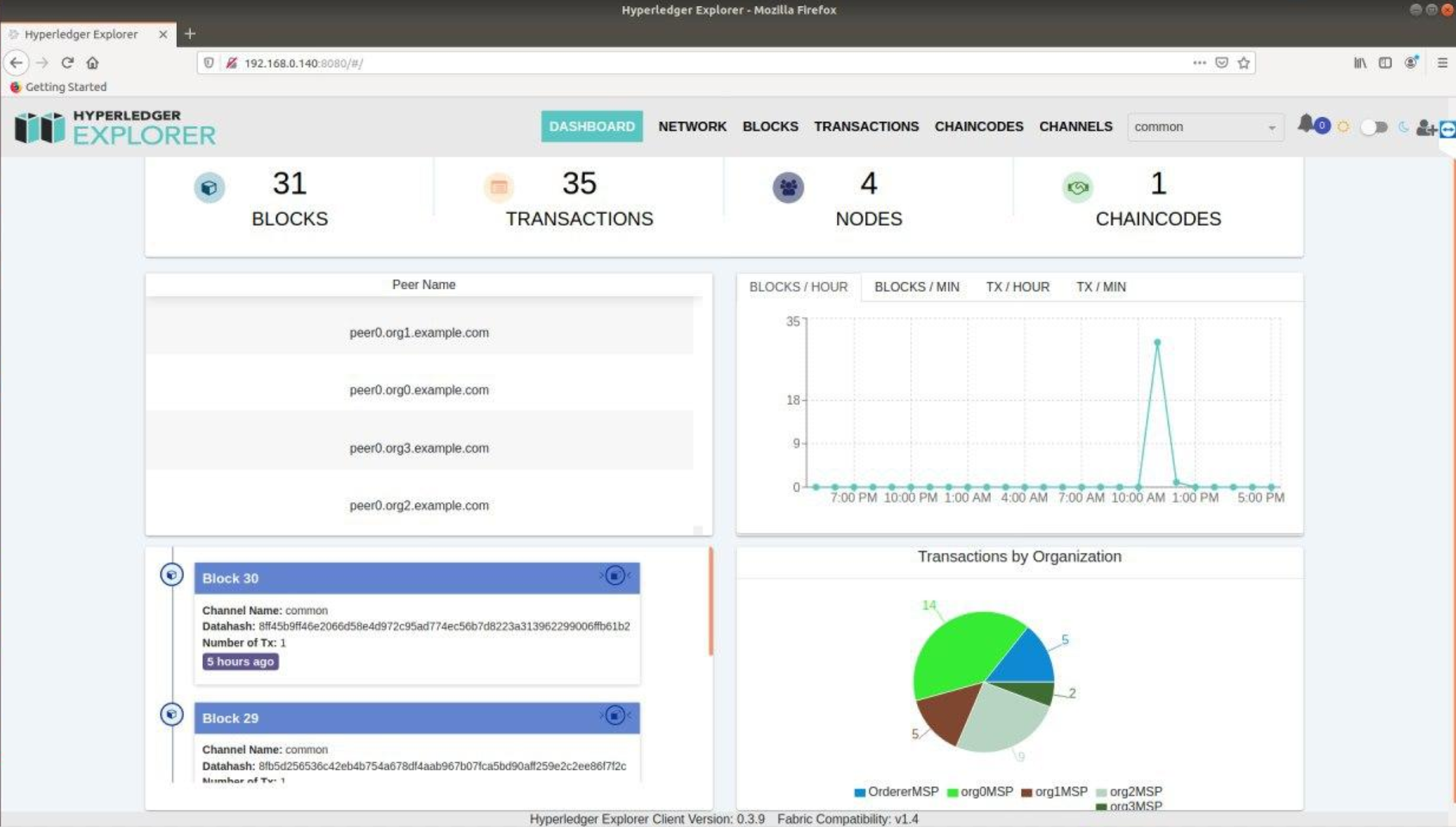Click the Chaincodes handshake icon
The height and width of the screenshot is (828, 1456).
(x=1077, y=188)
